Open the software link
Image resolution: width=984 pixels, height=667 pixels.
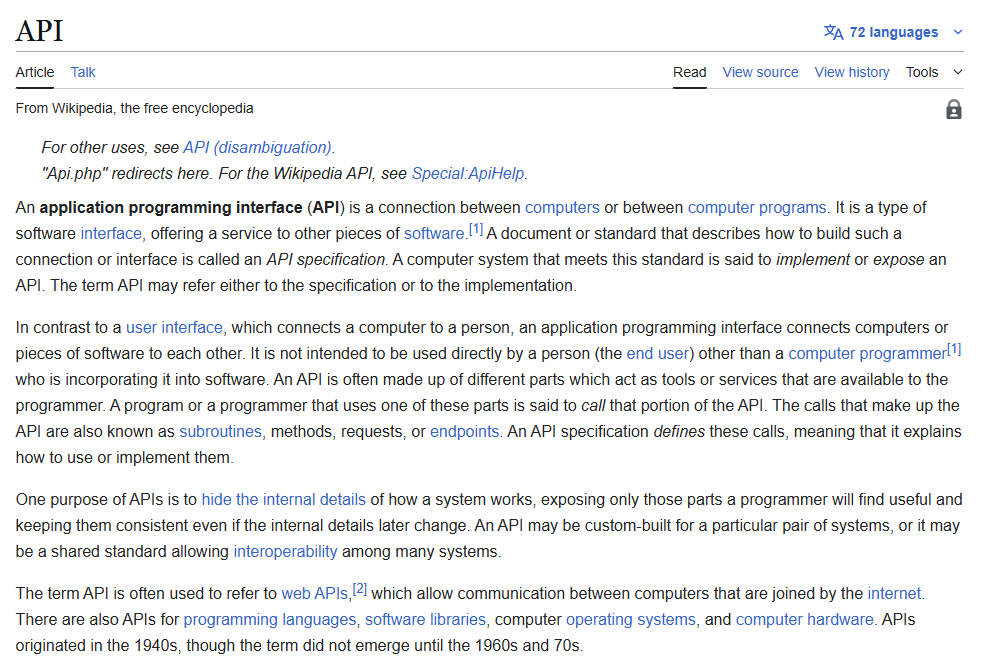click(434, 233)
